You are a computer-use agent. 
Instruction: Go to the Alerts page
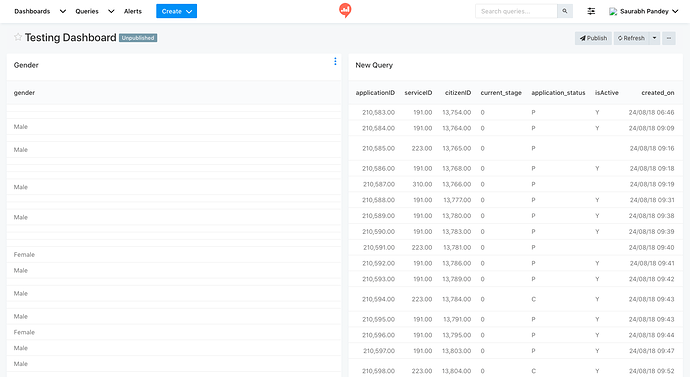click(x=133, y=11)
